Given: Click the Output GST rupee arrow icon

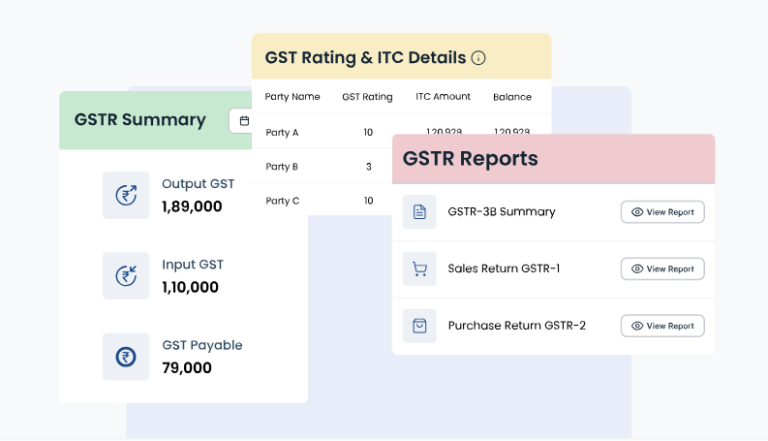Looking at the screenshot, I should [x=126, y=195].
